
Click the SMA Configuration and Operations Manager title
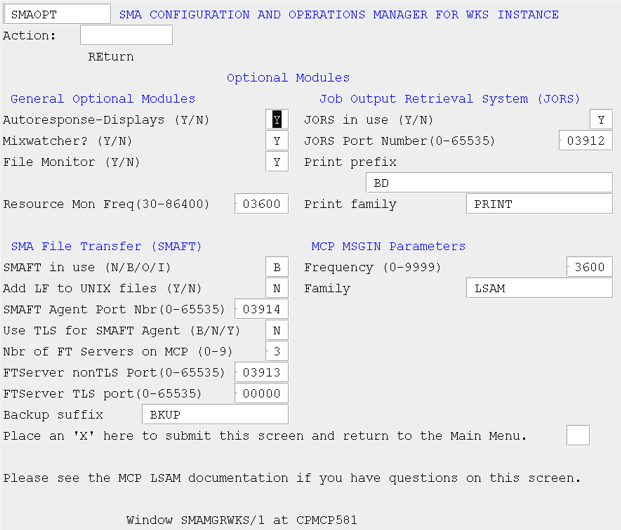(339, 15)
